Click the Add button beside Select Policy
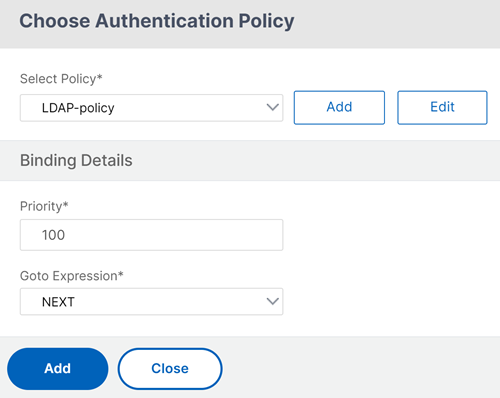500x398 pixels. pyautogui.click(x=339, y=107)
